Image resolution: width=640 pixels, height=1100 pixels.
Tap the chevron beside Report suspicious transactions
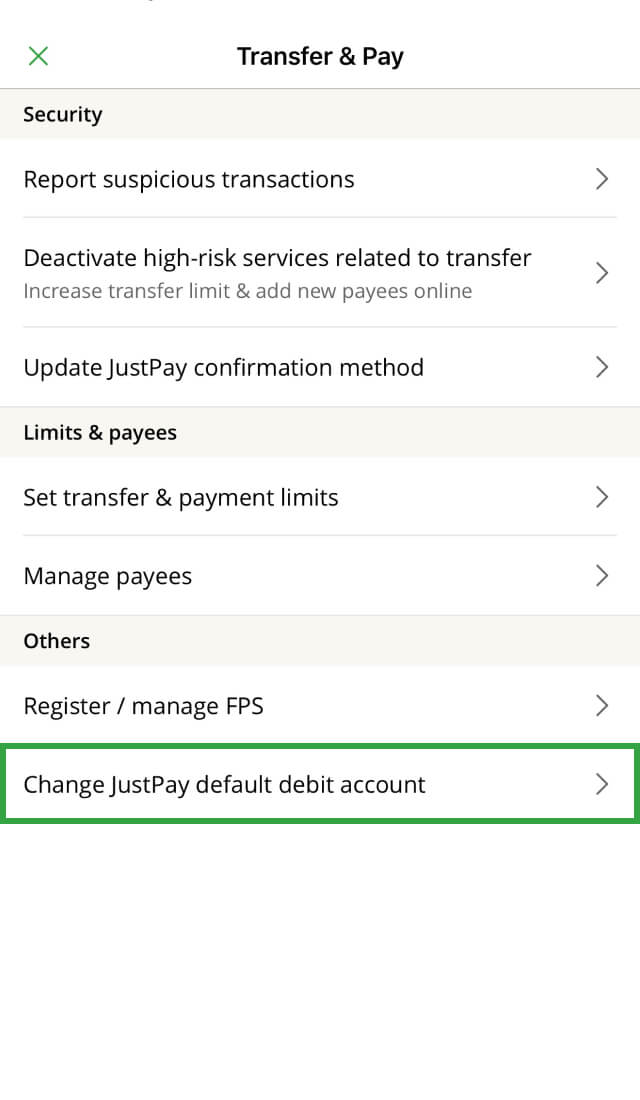[x=601, y=179]
